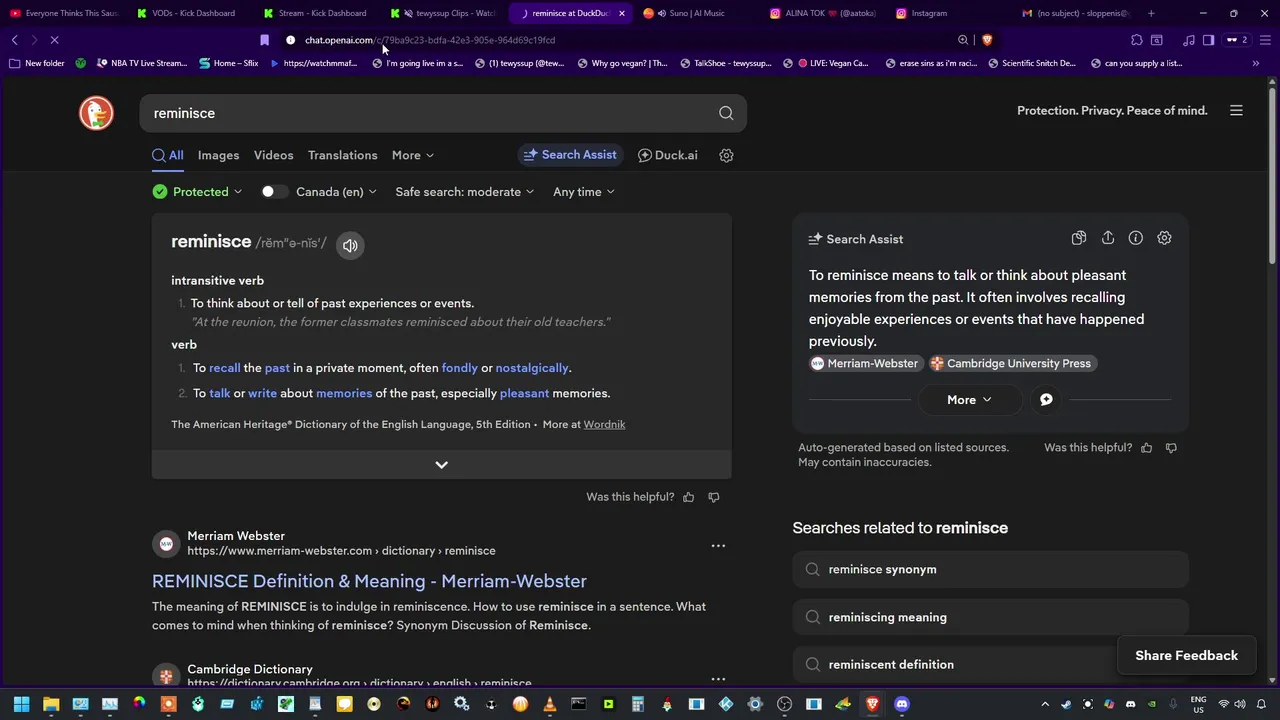1280x720 pixels.
Task: Click the Merriam-Webster source chip
Action: pyautogui.click(x=864, y=363)
